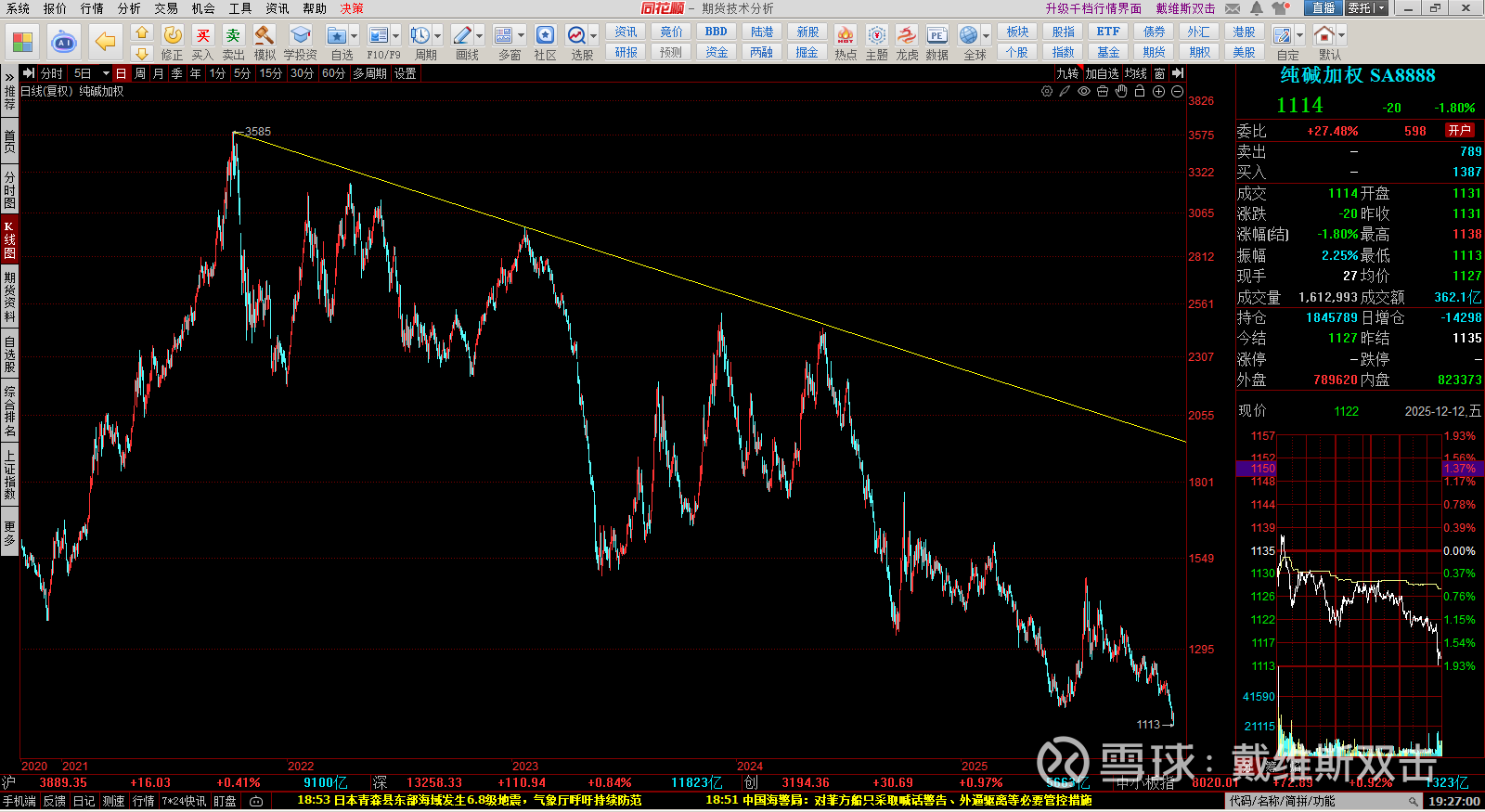
Task: Open the 系统 menu
Action: coord(18,8)
